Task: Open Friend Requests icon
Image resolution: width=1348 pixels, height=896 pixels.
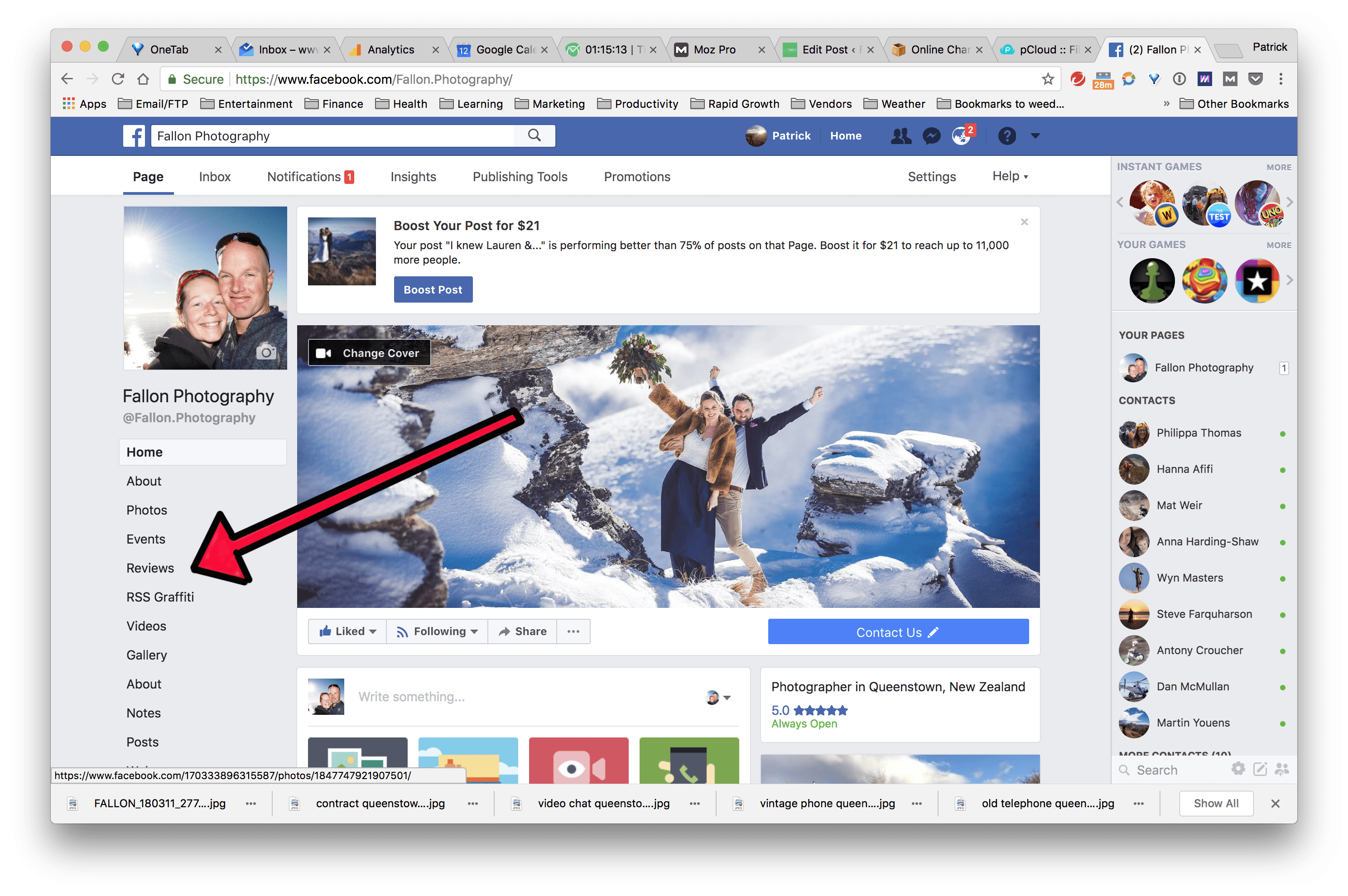Action: click(x=900, y=136)
